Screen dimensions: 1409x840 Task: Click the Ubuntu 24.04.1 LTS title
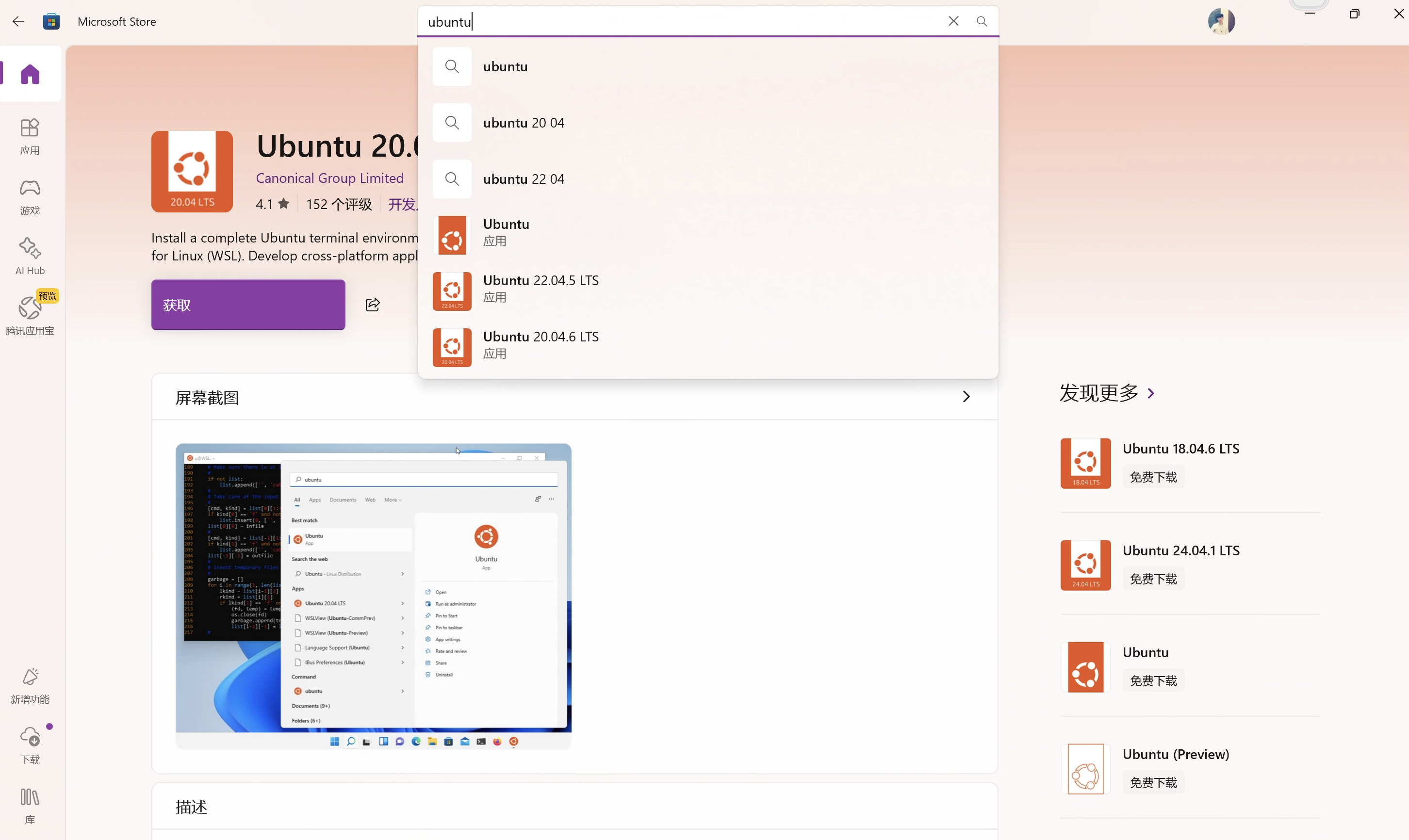[1181, 550]
